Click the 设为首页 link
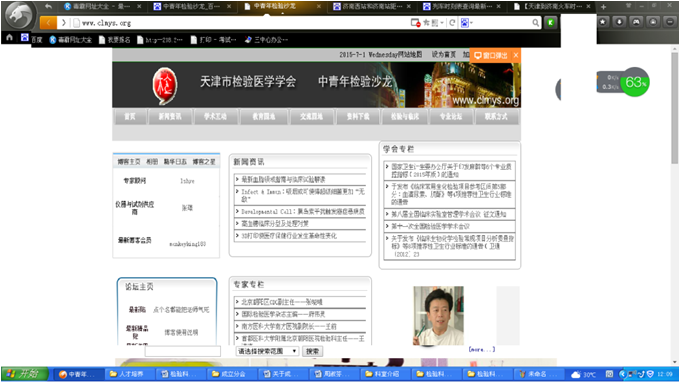This screenshot has height=383, width=680. [443, 55]
